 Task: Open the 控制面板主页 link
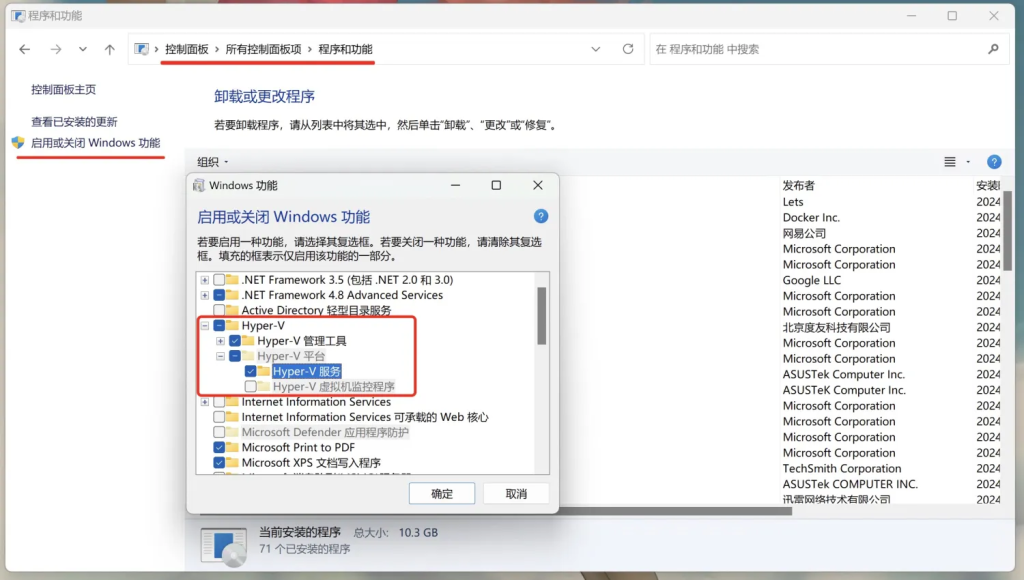click(x=63, y=89)
